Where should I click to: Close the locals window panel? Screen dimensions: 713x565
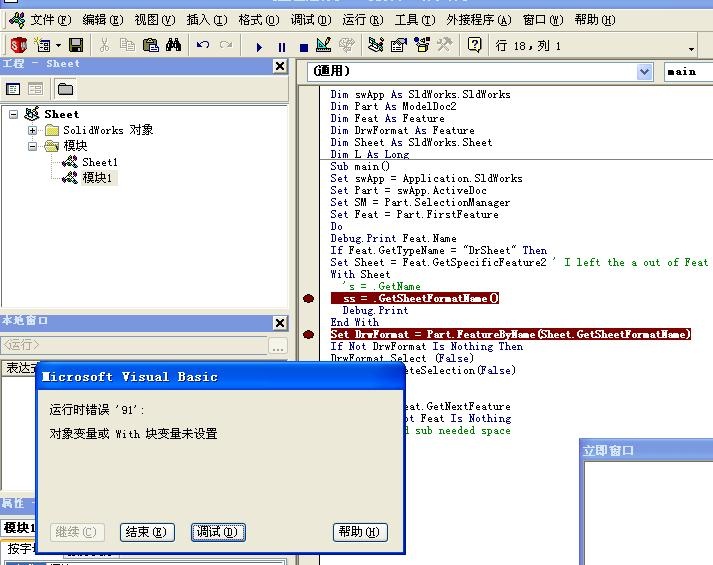click(280, 323)
